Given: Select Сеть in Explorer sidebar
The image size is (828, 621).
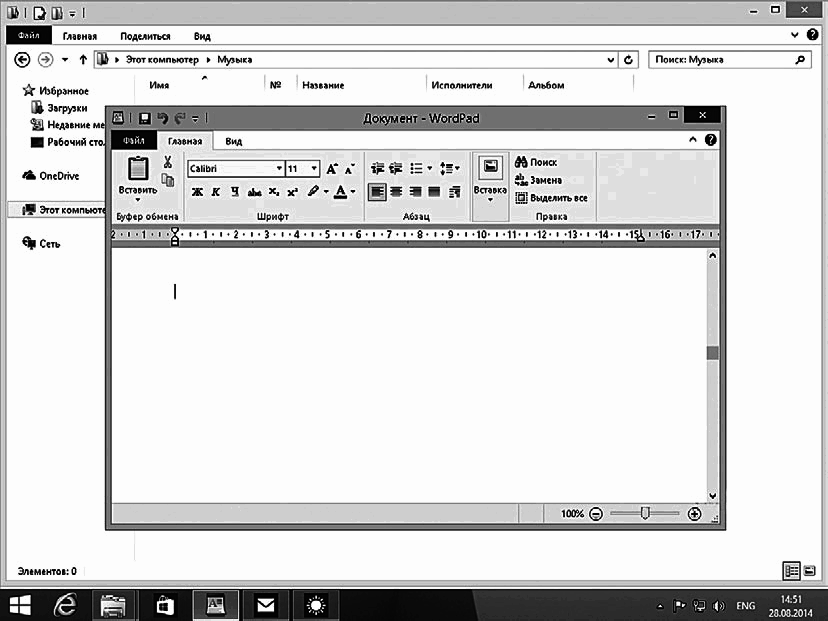Looking at the screenshot, I should point(41,243).
